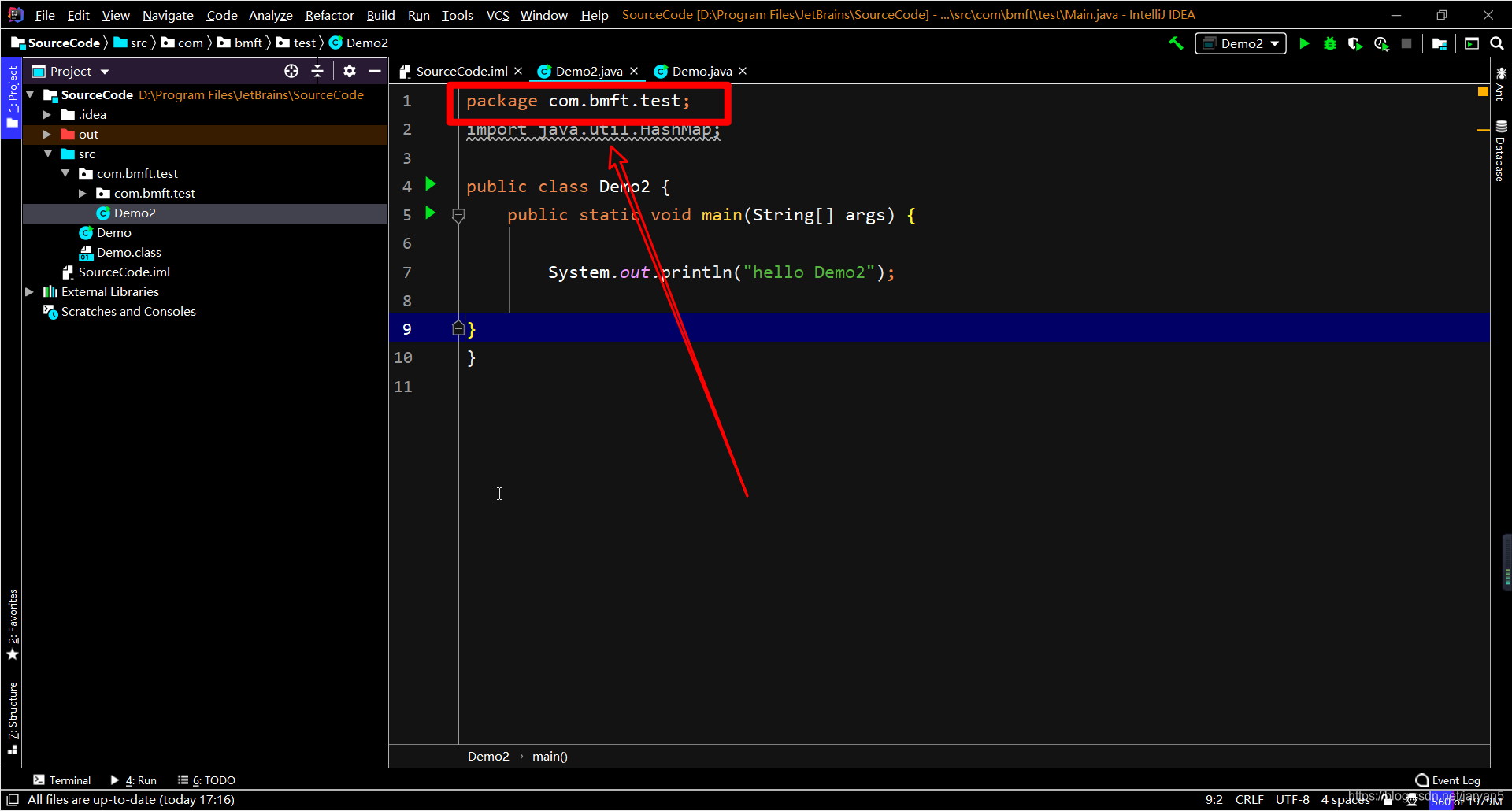The width and height of the screenshot is (1512, 811).
Task: Run the Demo2 configuration with the green play button
Action: (1304, 43)
